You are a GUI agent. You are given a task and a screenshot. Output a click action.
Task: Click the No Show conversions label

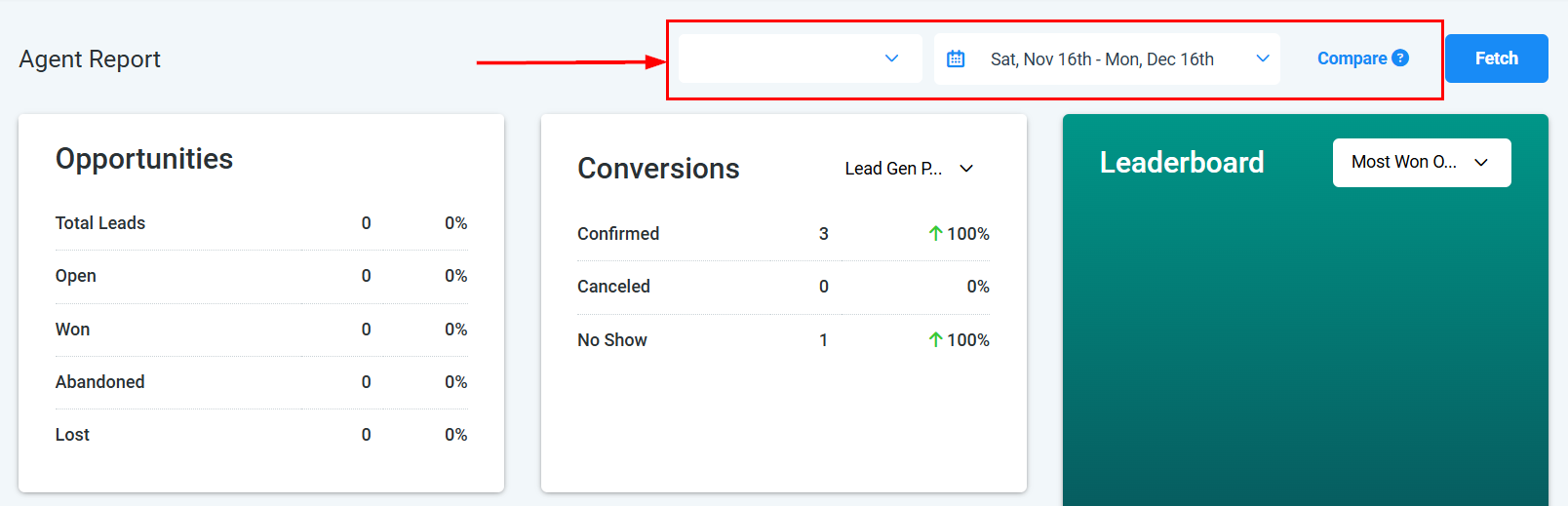[x=612, y=340]
